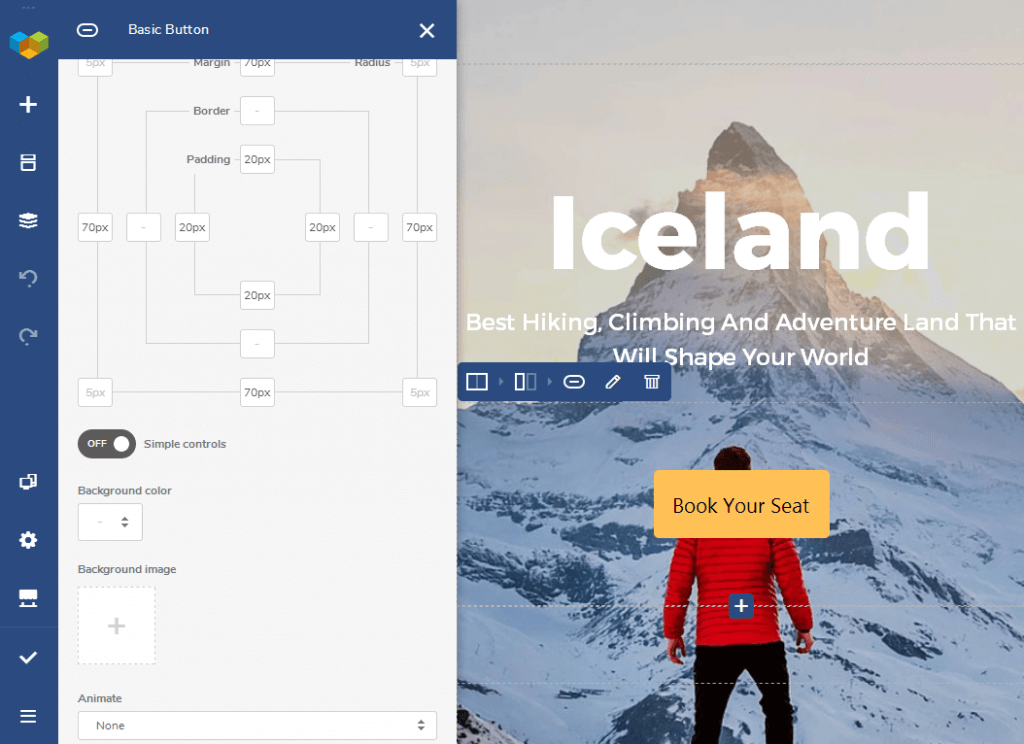Click the 'Padding' label in design box
This screenshot has height=744, width=1024.
coord(208,159)
